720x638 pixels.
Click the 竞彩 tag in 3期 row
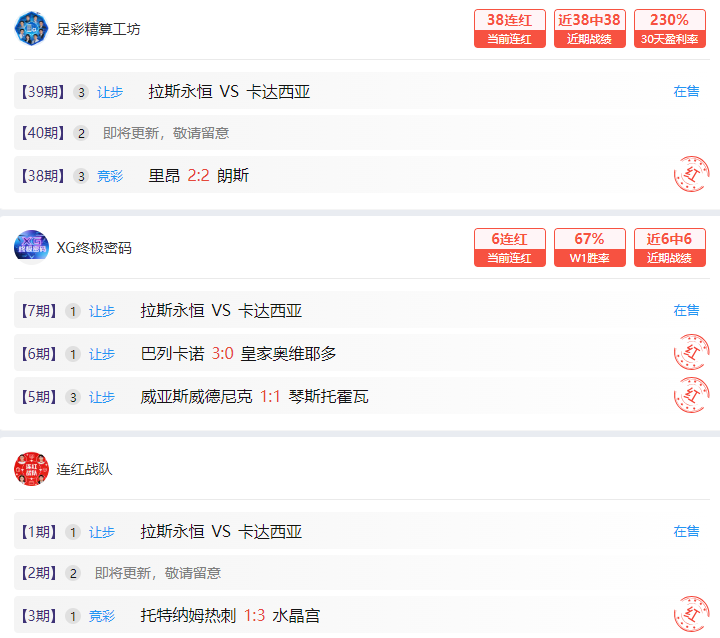102,616
